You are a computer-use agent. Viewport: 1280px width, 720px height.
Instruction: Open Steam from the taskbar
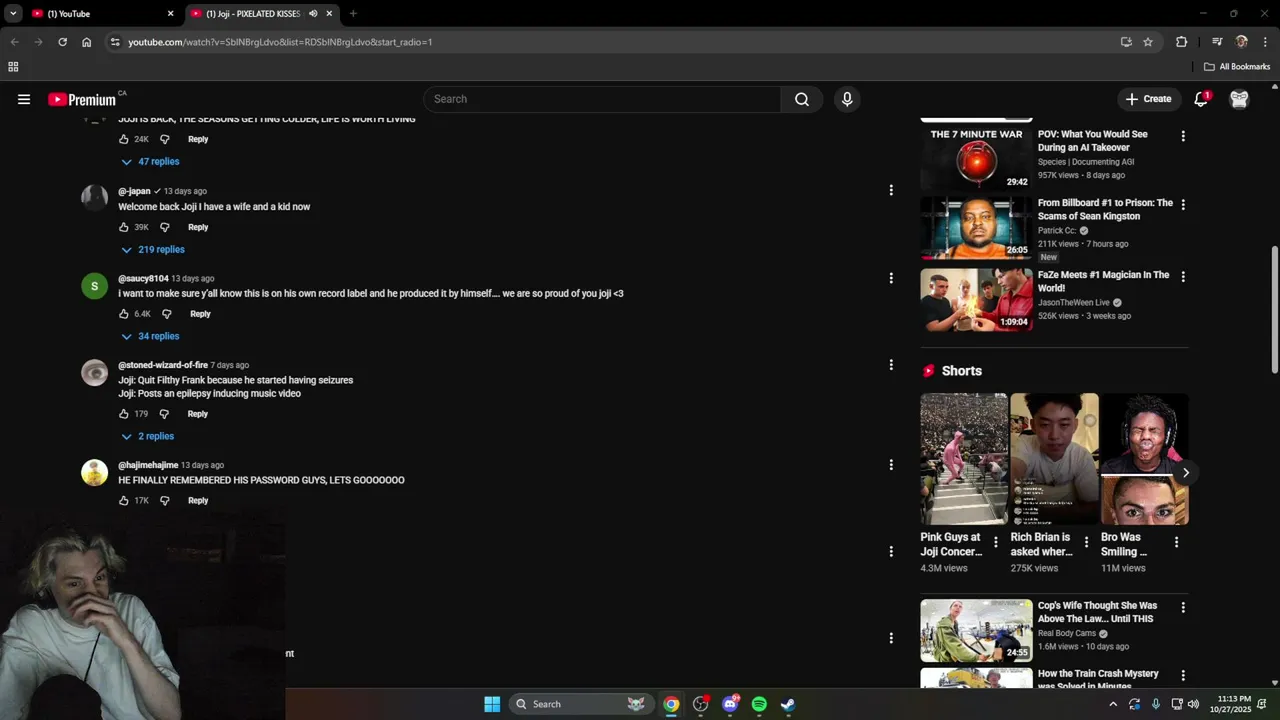tap(788, 704)
